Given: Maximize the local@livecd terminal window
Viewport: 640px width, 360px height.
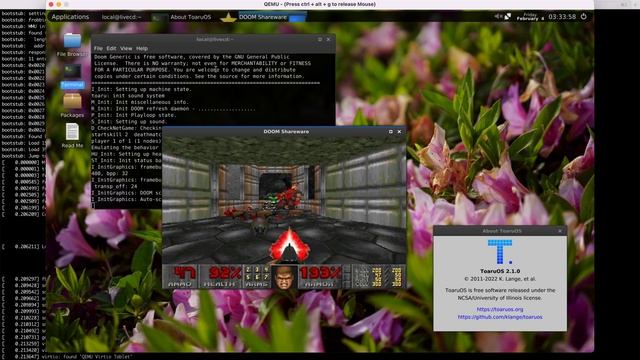Looking at the screenshot, I should [x=320, y=40].
